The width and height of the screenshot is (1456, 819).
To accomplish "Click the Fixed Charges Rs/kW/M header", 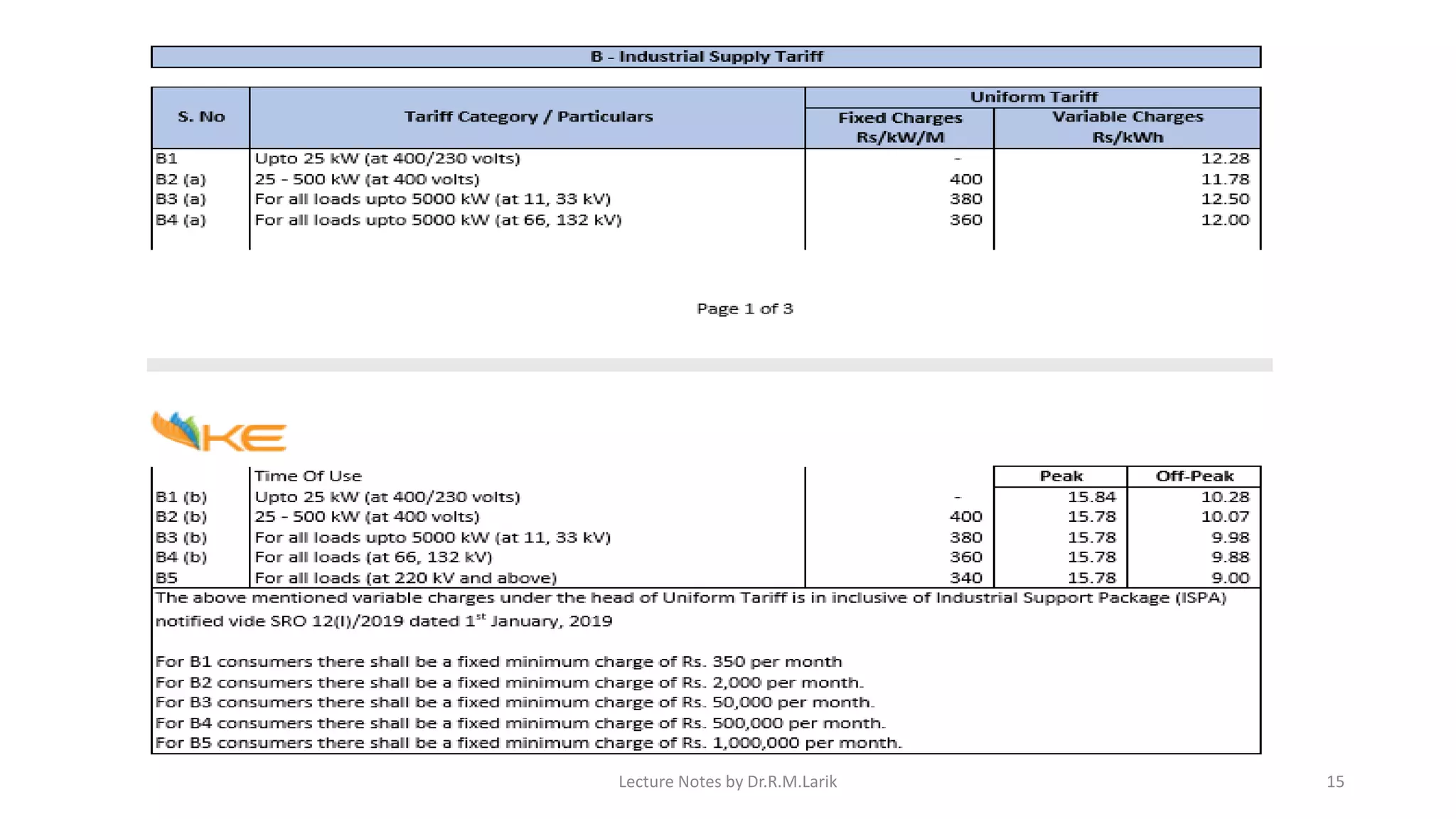I will pyautogui.click(x=899, y=127).
